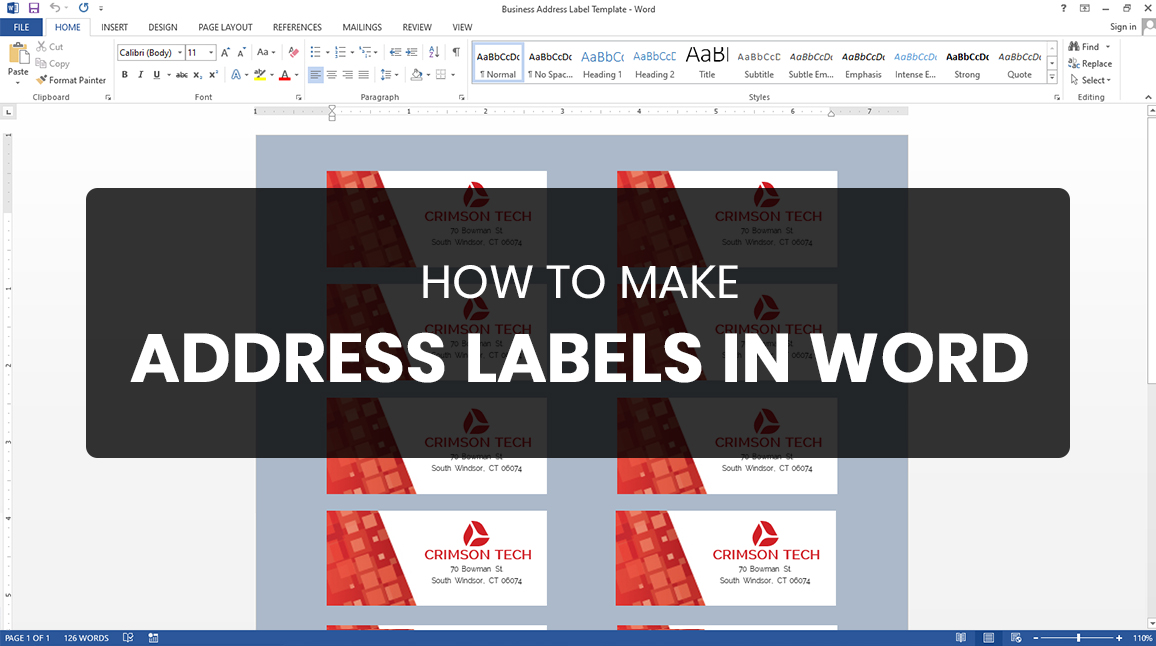Apply the Title style
Image resolution: width=1156 pixels, height=646 pixels.
pos(707,63)
